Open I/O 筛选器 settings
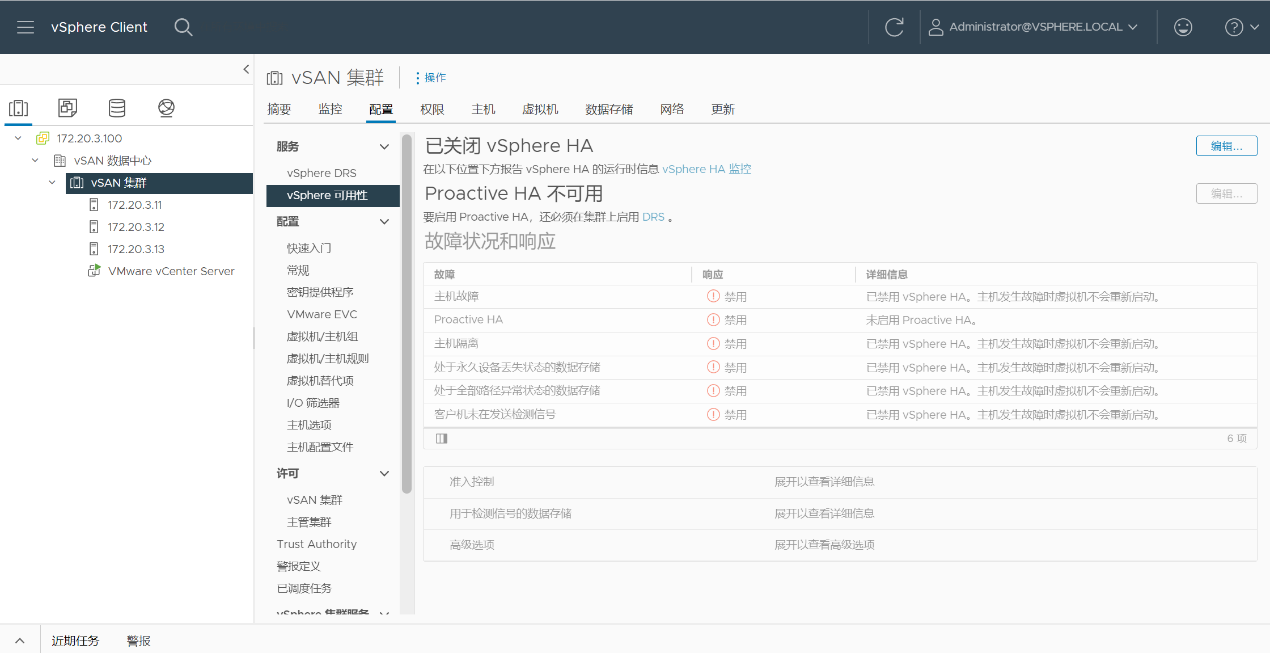The image size is (1270, 653). click(x=313, y=403)
